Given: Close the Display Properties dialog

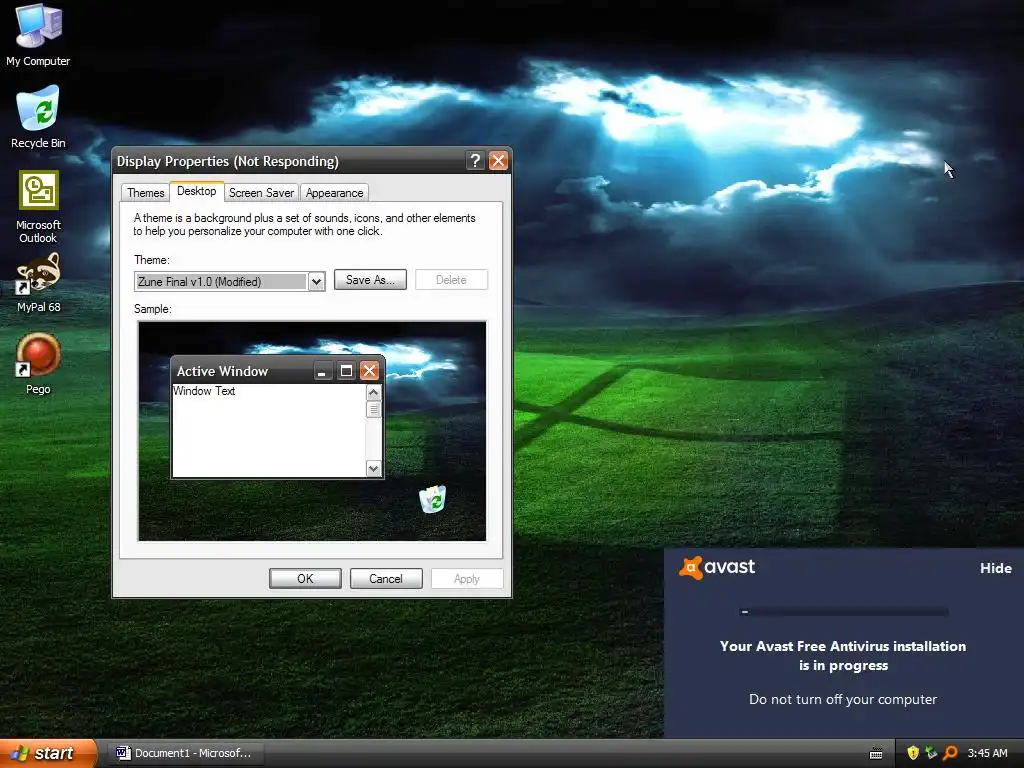Looking at the screenshot, I should (498, 161).
